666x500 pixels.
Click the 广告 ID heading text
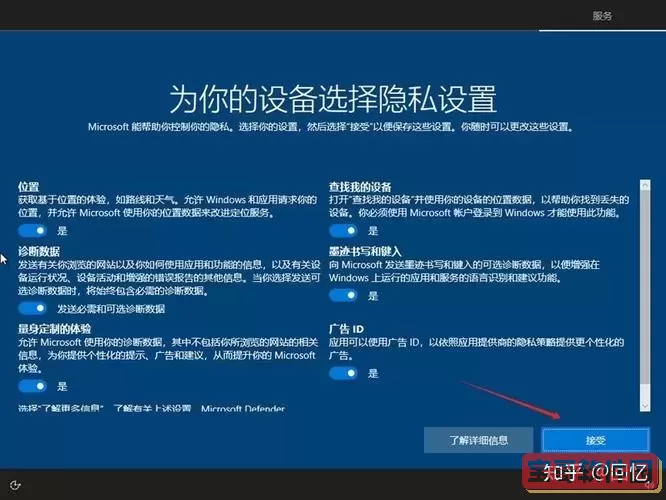click(346, 329)
